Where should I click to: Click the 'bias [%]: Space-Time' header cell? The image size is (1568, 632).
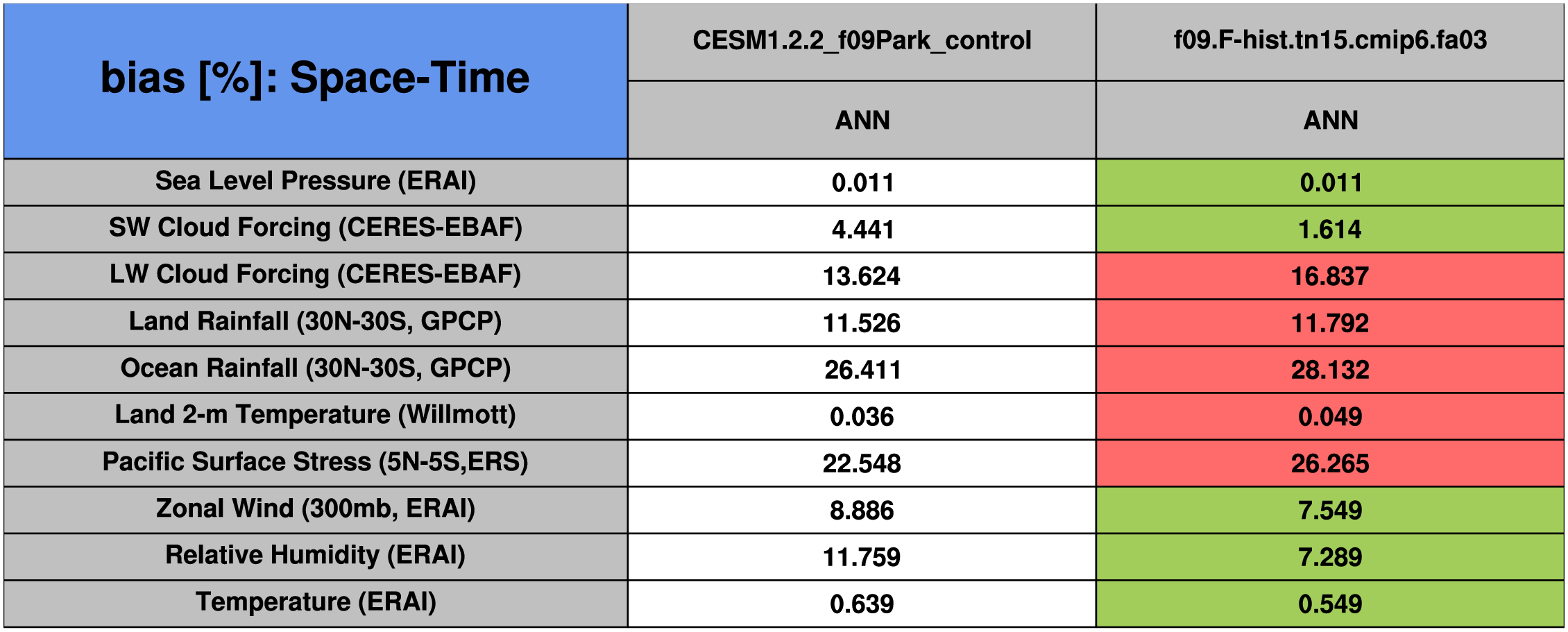[316, 81]
